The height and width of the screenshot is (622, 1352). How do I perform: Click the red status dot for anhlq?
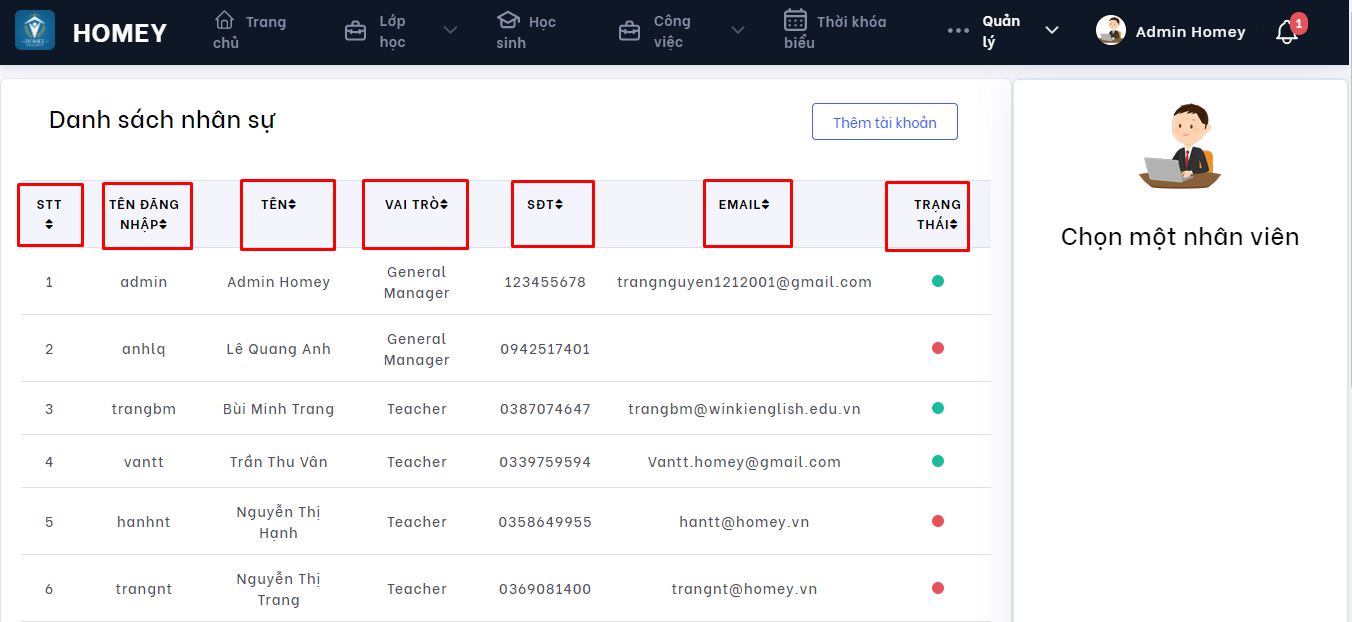pos(937,348)
